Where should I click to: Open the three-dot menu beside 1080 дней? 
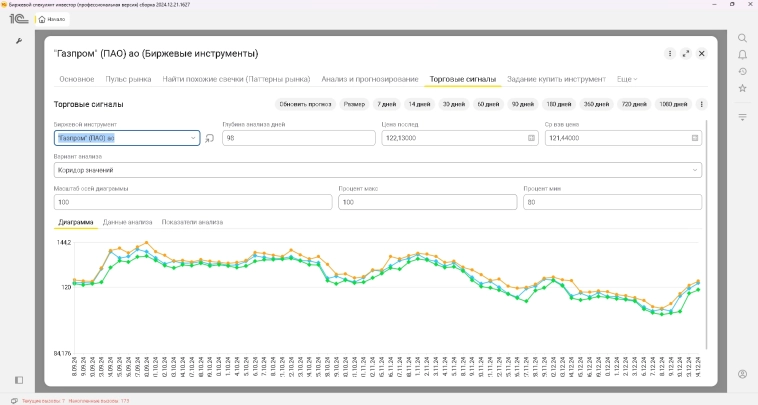point(701,104)
